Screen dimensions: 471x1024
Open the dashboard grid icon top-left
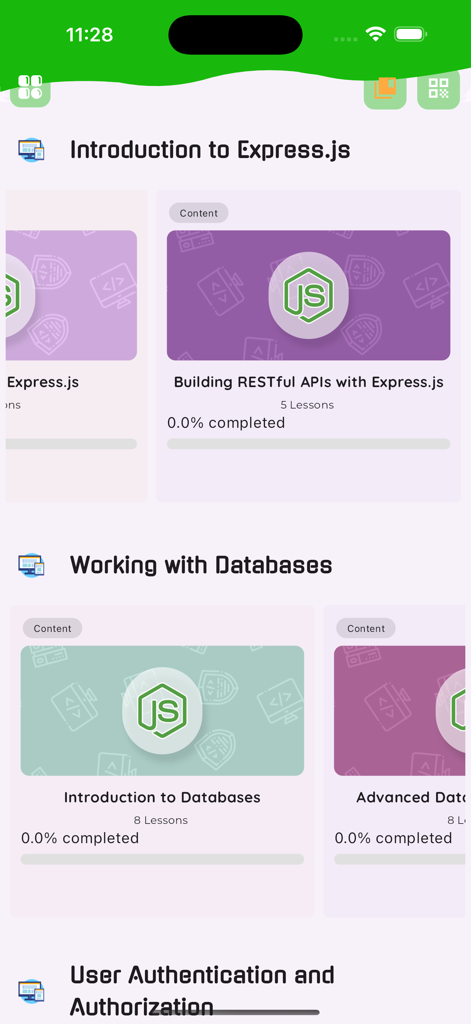30,90
